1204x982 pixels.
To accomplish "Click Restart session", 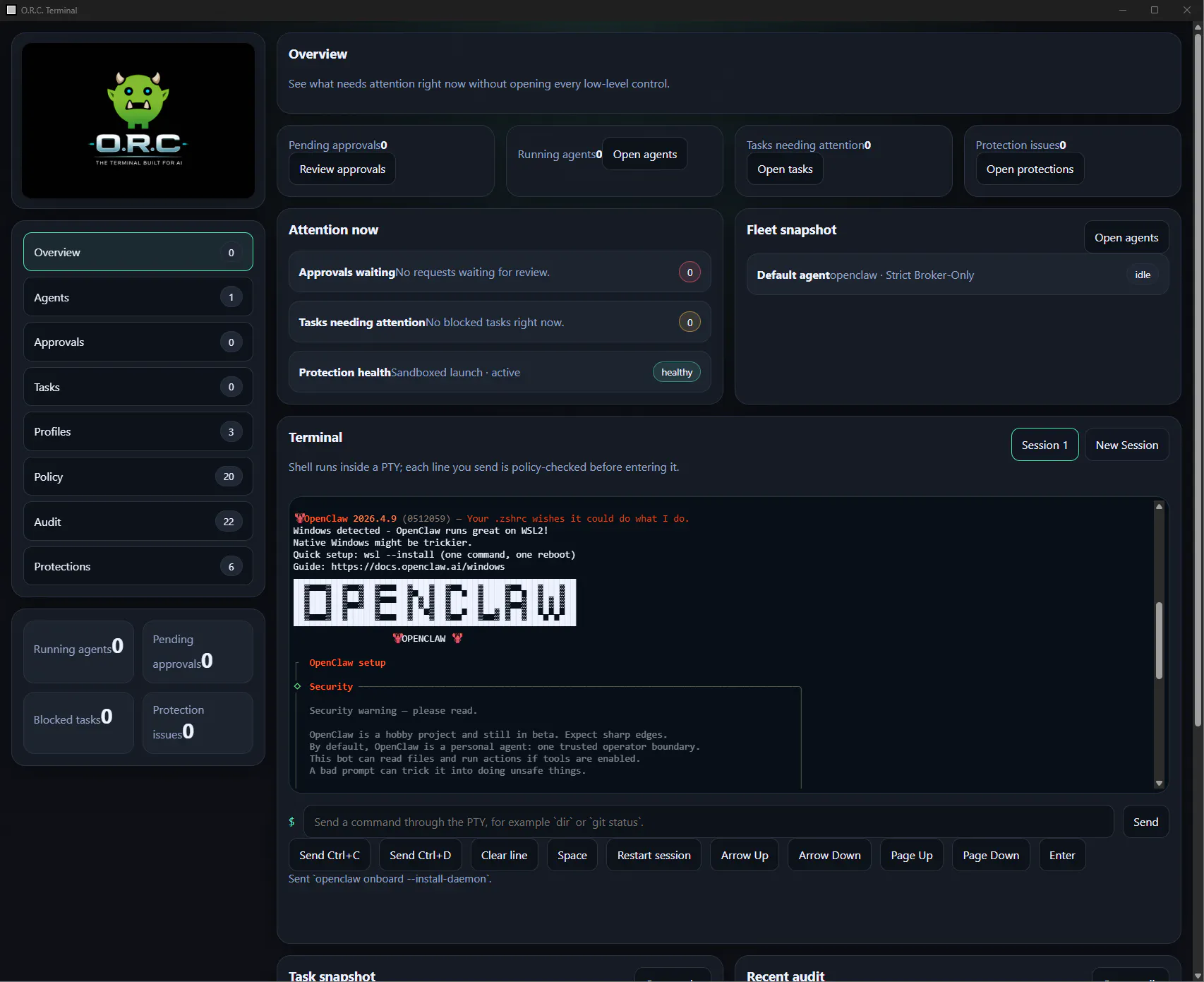I will click(x=654, y=855).
